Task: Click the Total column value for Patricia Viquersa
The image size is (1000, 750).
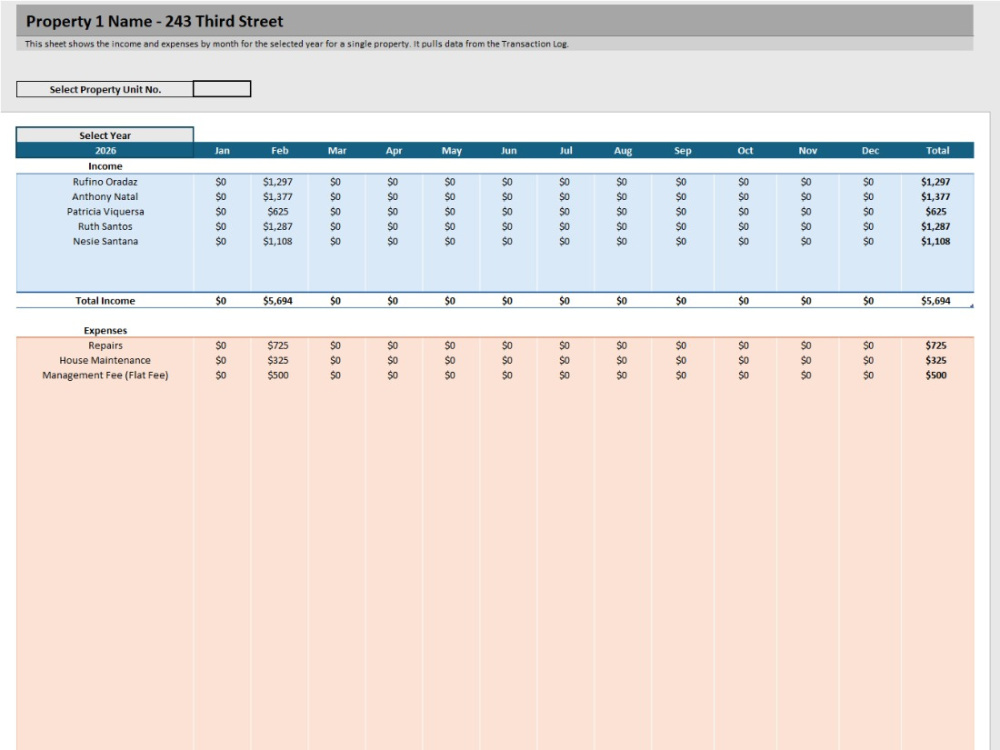Action: pyautogui.click(x=936, y=211)
